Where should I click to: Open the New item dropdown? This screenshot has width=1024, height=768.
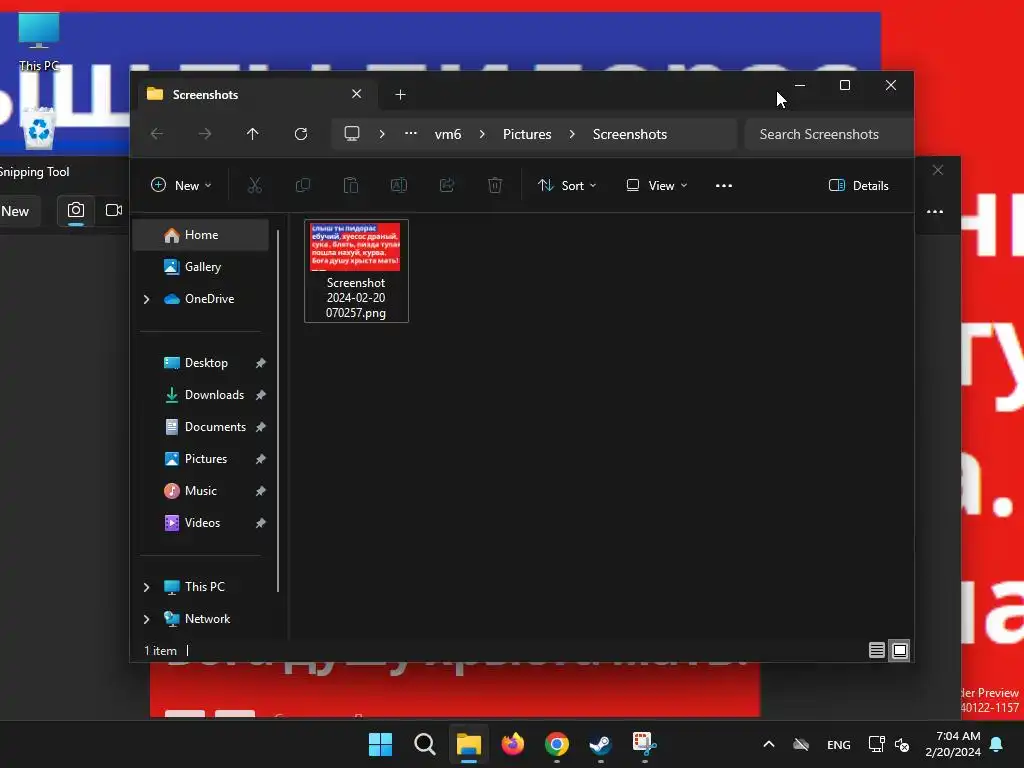tap(181, 185)
